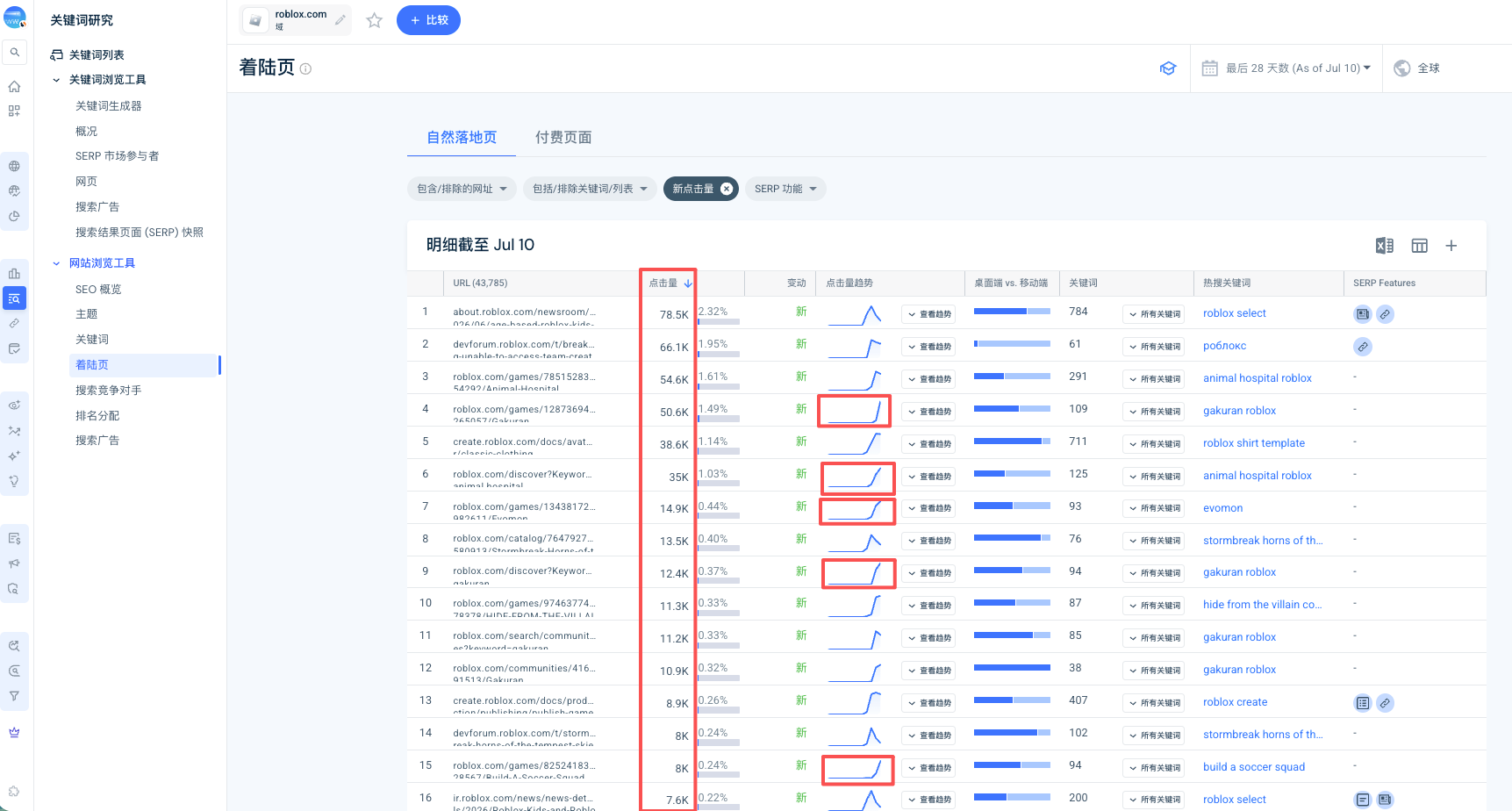Screen dimensions: 1512x811
Task: Expand 所有关键词 for row 3
Action: (x=1154, y=379)
